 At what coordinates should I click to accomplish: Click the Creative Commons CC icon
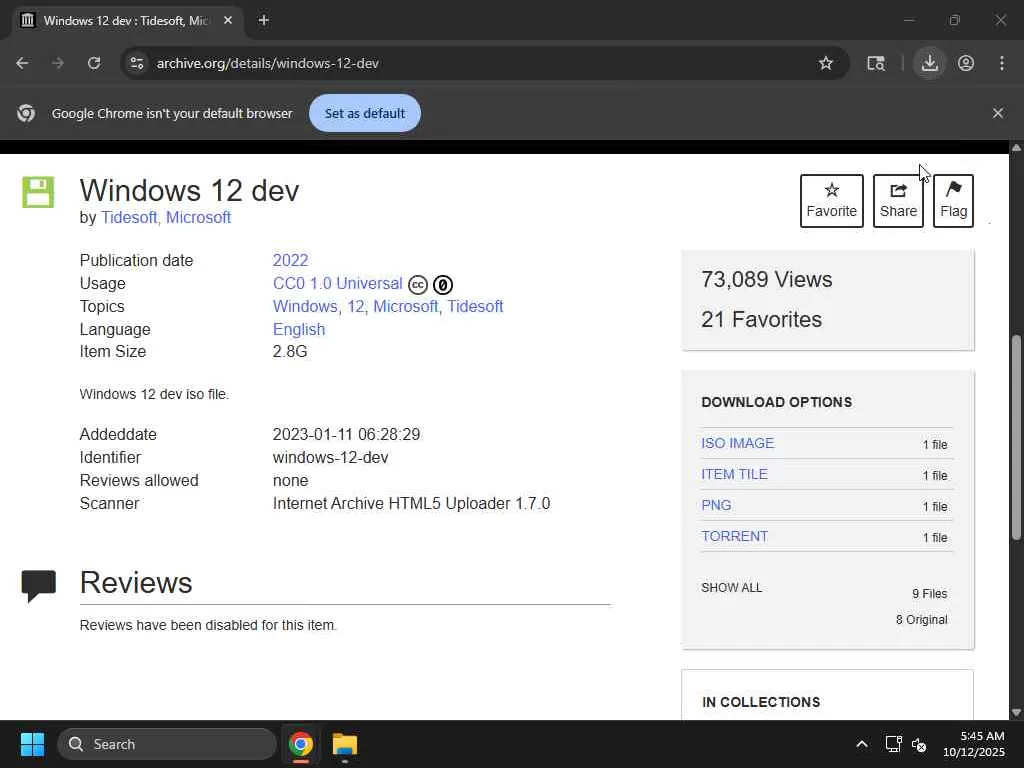(x=418, y=285)
